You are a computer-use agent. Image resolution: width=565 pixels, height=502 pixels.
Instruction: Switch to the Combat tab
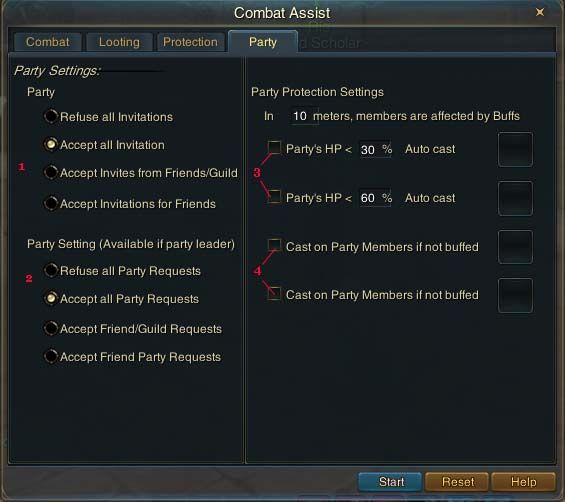pyautogui.click(x=48, y=42)
